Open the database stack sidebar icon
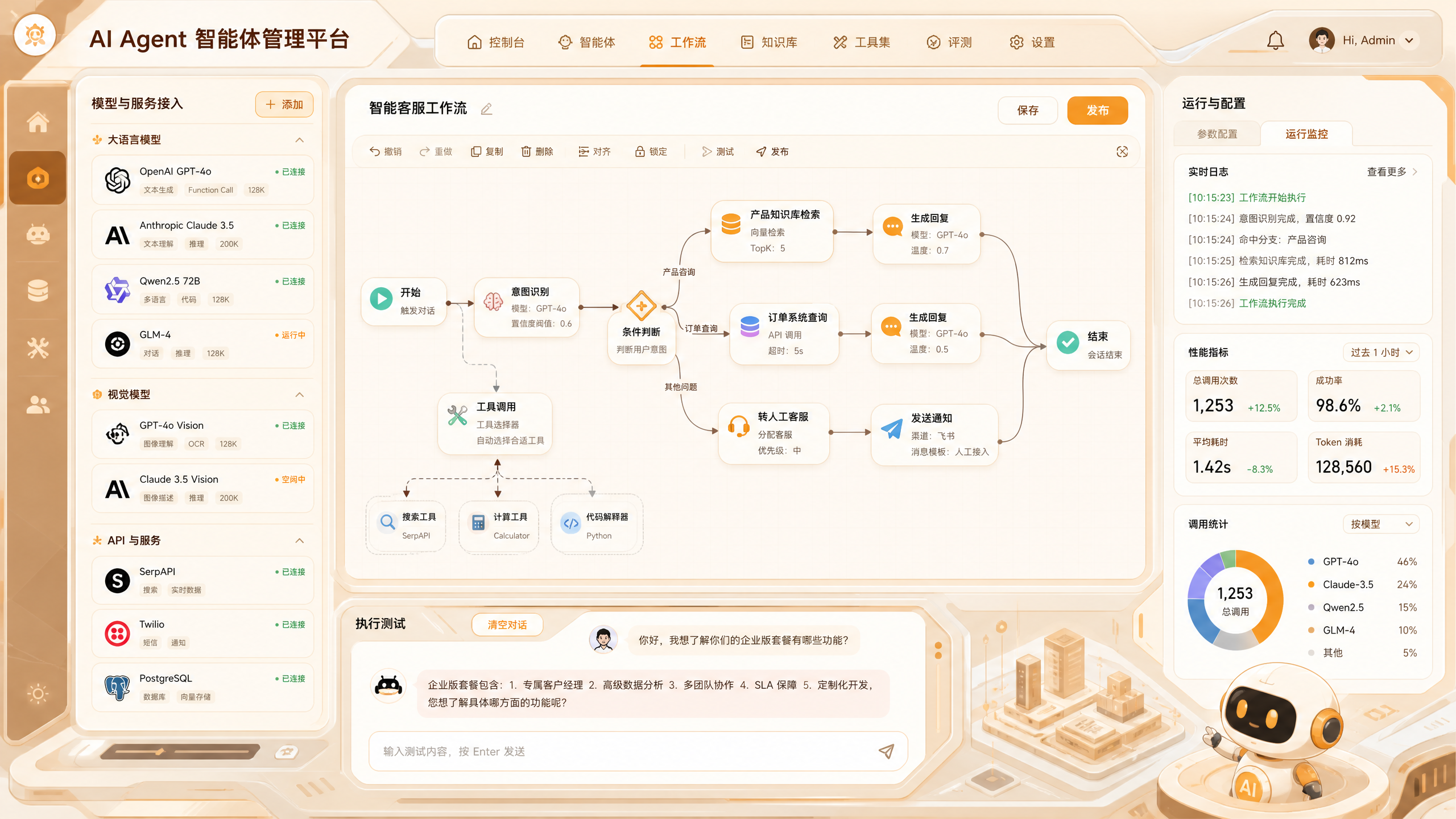This screenshot has height=819, width=1456. [38, 290]
